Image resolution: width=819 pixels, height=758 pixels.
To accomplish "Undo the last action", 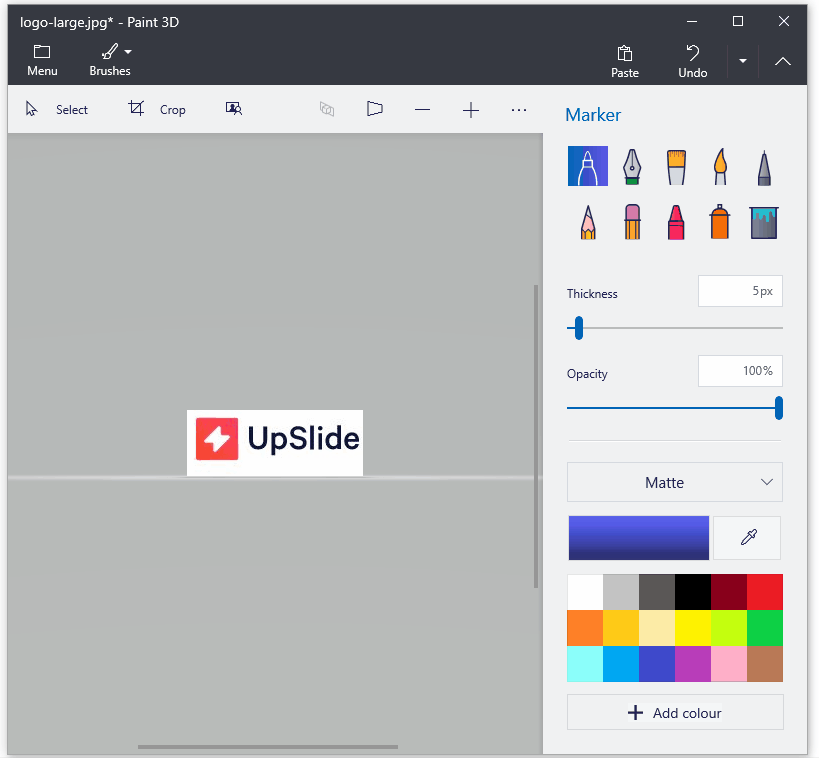I will 693,62.
